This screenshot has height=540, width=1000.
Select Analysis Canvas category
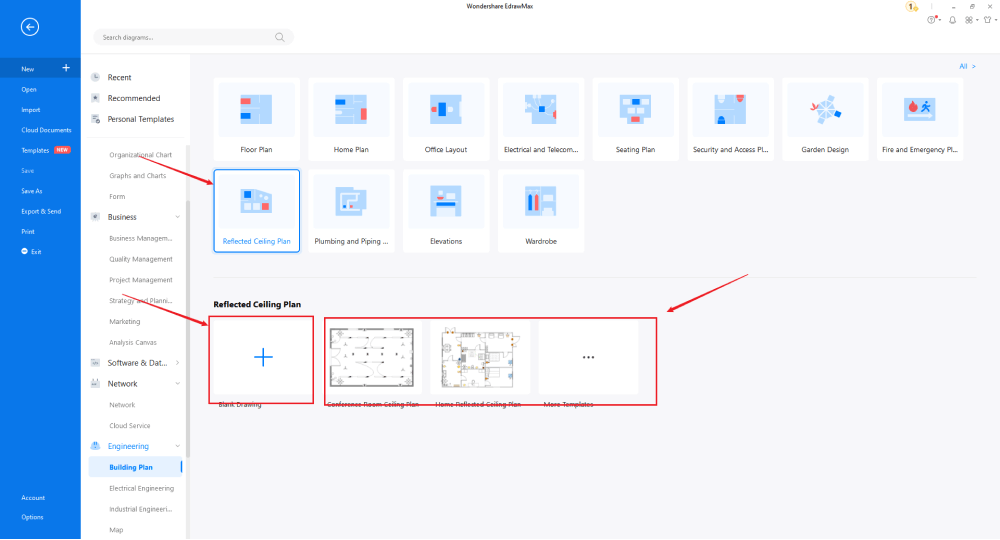tap(133, 342)
